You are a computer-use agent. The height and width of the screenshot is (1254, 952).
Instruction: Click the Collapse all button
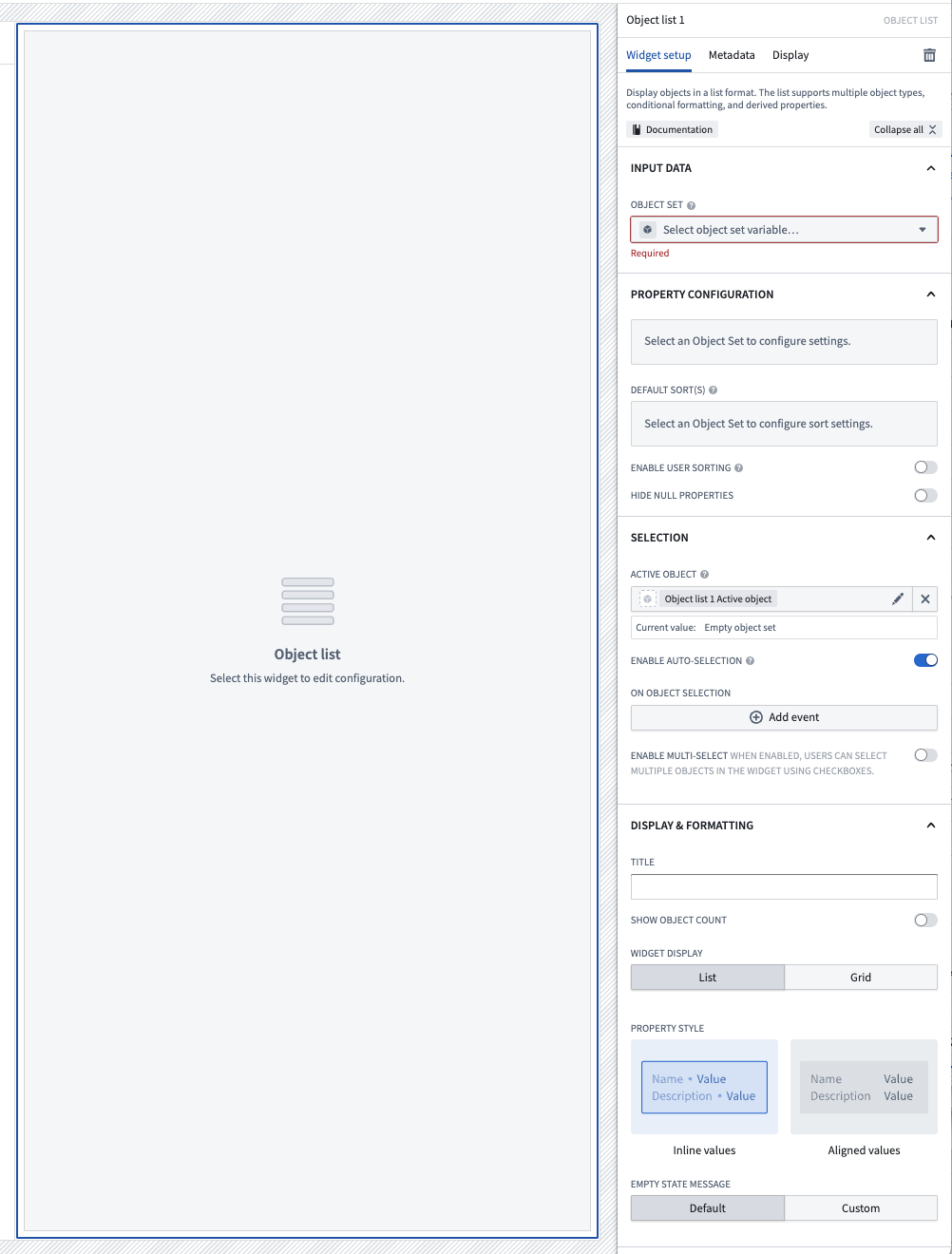[905, 130]
